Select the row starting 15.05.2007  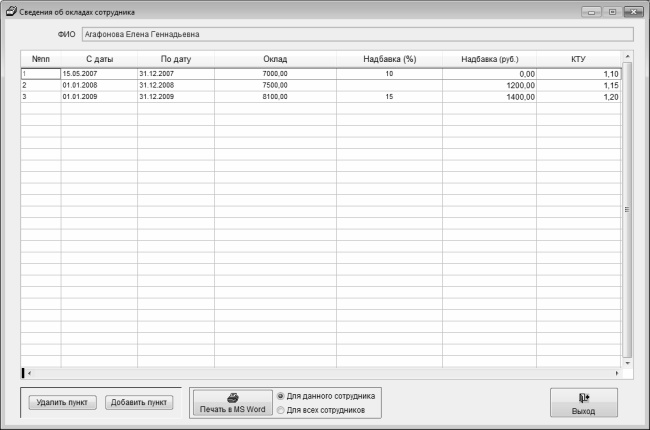(99, 74)
